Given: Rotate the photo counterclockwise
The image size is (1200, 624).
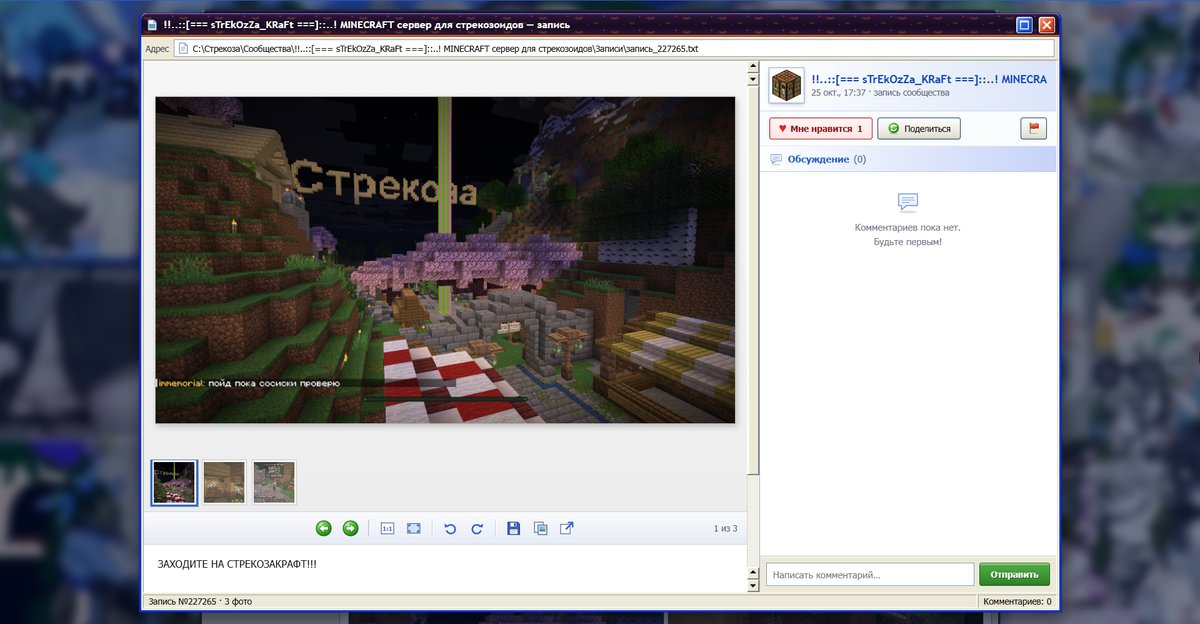Looking at the screenshot, I should 450,528.
